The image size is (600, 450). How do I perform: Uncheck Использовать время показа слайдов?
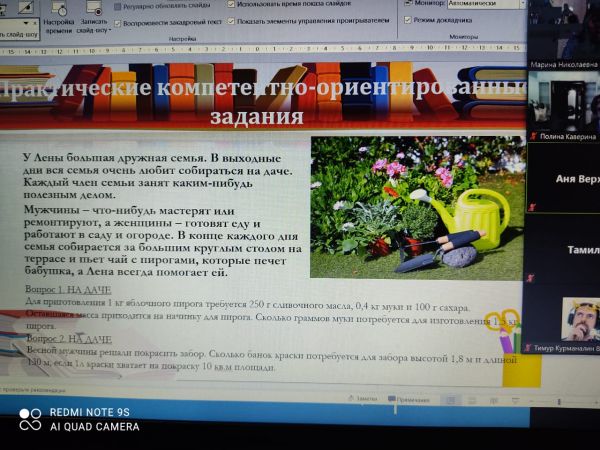[x=232, y=4]
